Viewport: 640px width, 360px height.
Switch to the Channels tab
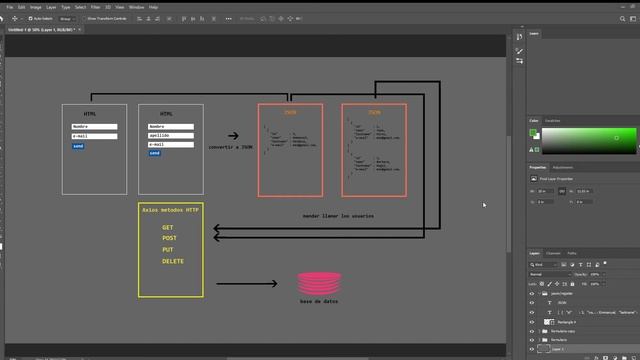click(x=553, y=253)
